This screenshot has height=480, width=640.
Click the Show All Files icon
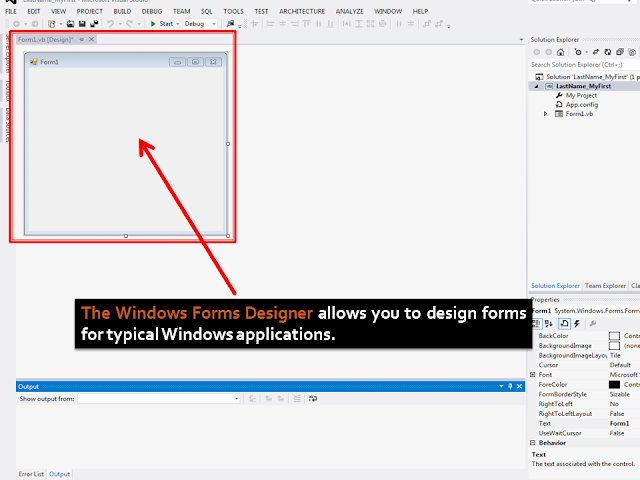point(632,52)
